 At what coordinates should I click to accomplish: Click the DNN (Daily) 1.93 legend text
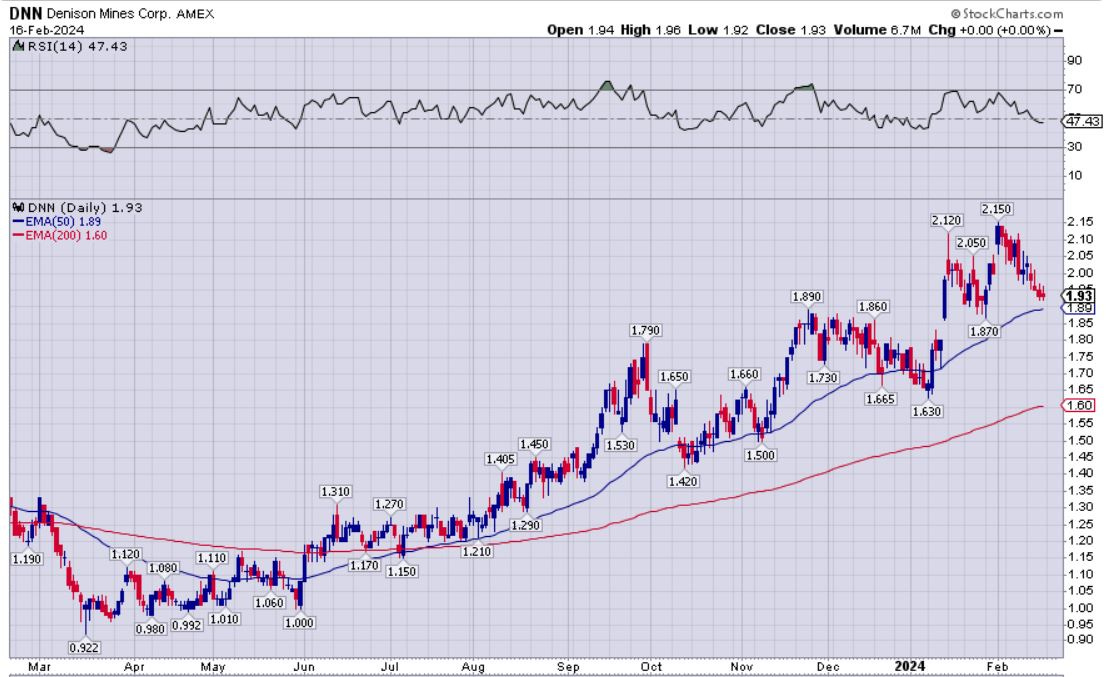pyautogui.click(x=85, y=208)
